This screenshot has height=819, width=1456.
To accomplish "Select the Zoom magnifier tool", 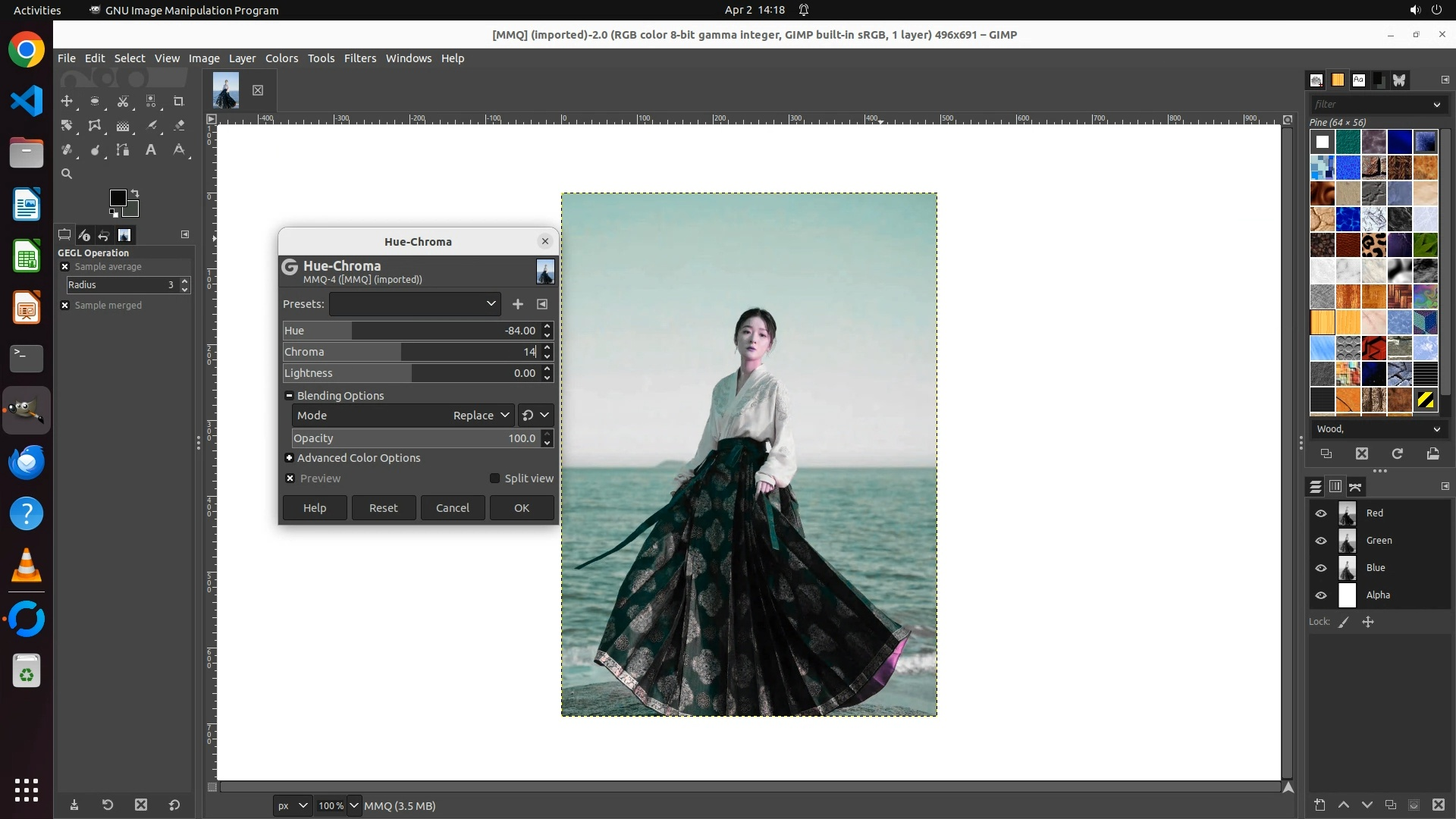I will (67, 174).
